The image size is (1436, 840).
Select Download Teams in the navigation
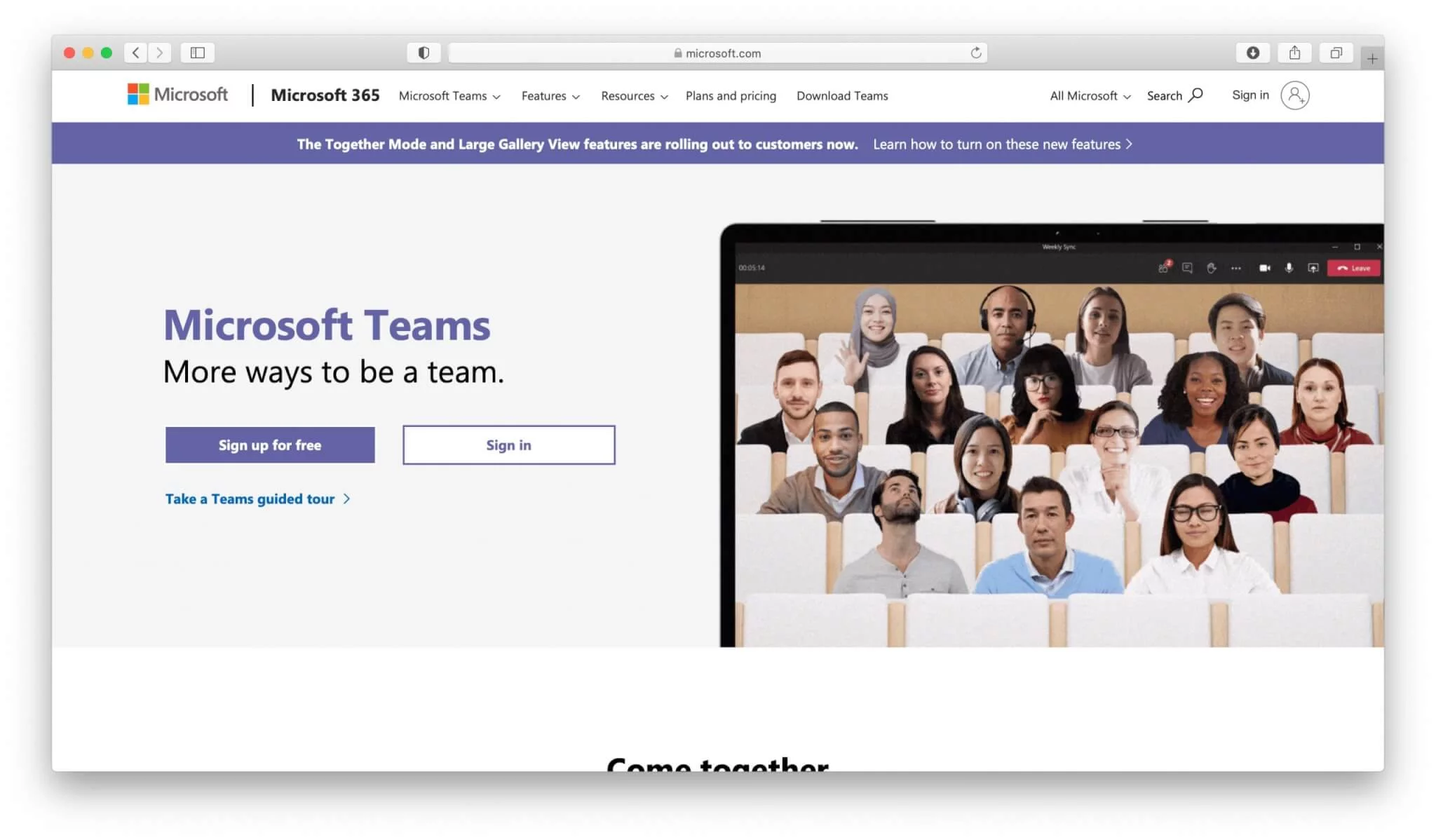click(x=841, y=96)
